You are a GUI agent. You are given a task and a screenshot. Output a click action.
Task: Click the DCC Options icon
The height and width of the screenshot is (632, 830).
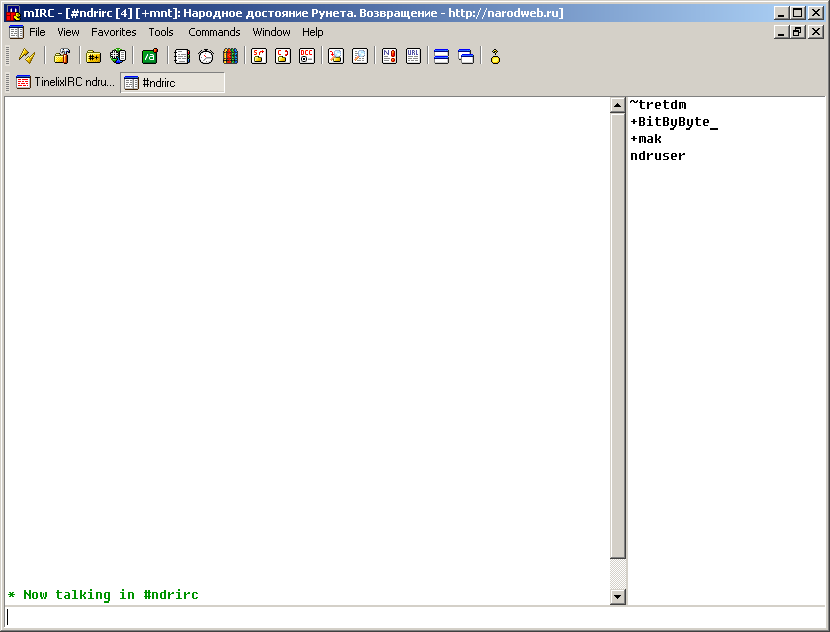click(x=307, y=57)
